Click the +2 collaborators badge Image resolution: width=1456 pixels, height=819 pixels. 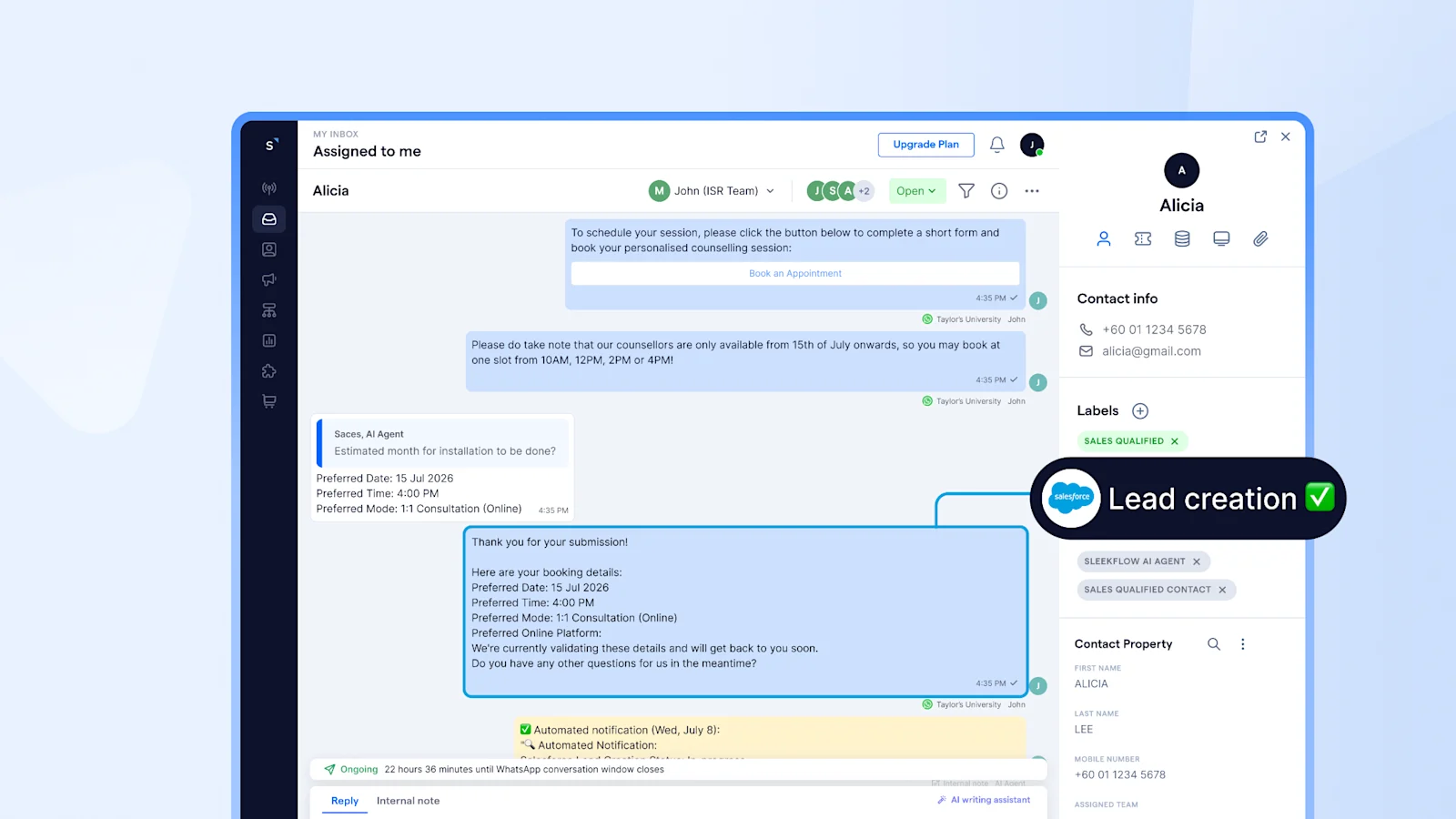coord(864,191)
